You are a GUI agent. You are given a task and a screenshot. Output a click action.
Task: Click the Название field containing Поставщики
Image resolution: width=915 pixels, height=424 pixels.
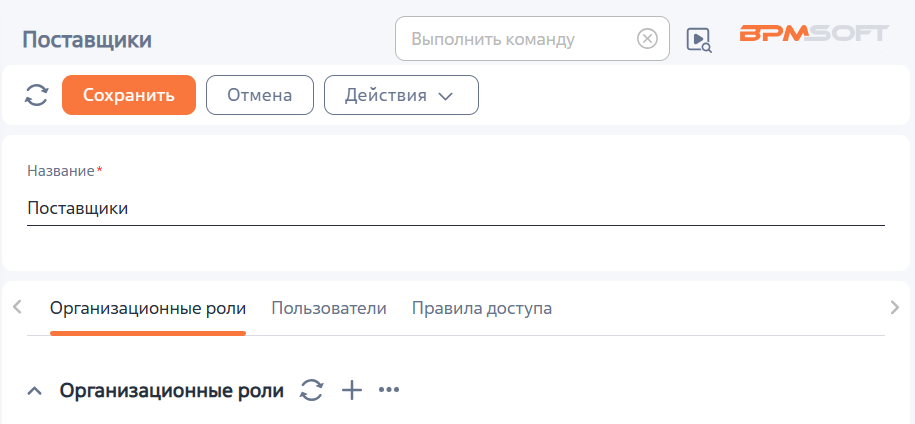tap(456, 209)
